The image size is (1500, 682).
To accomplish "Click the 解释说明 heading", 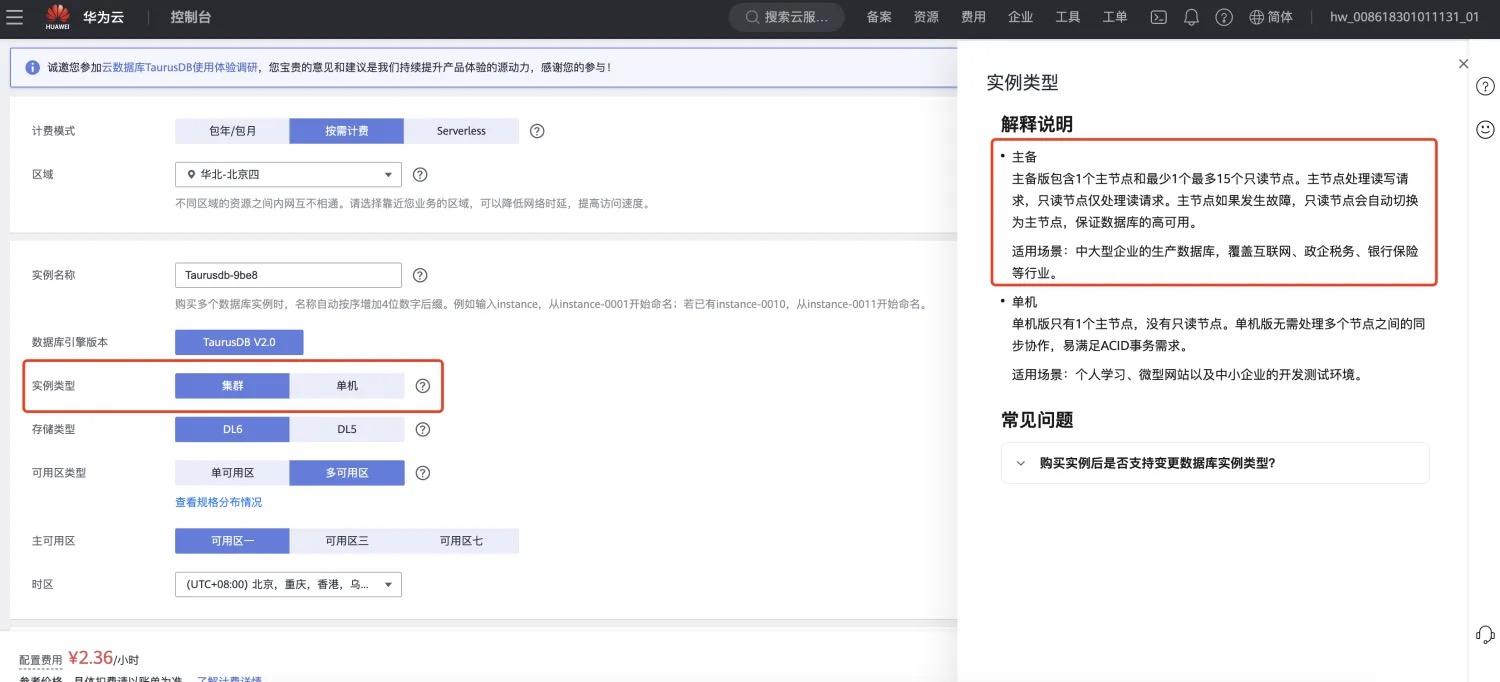I will (1037, 124).
